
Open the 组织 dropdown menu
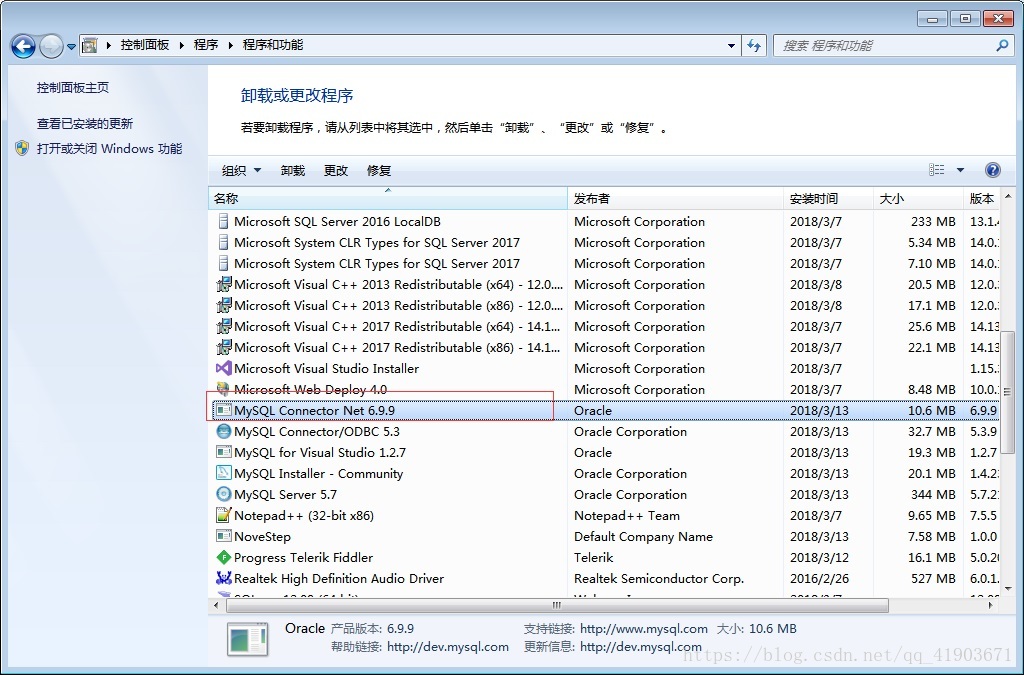[x=241, y=170]
